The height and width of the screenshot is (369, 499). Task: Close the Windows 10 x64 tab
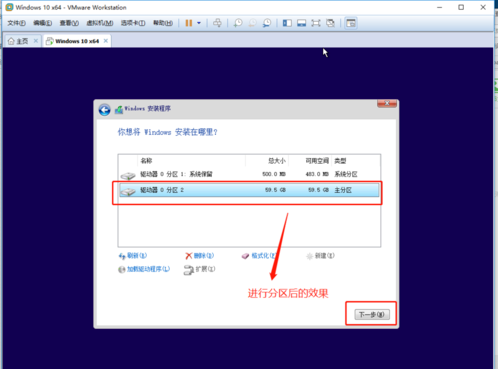[x=106, y=41]
